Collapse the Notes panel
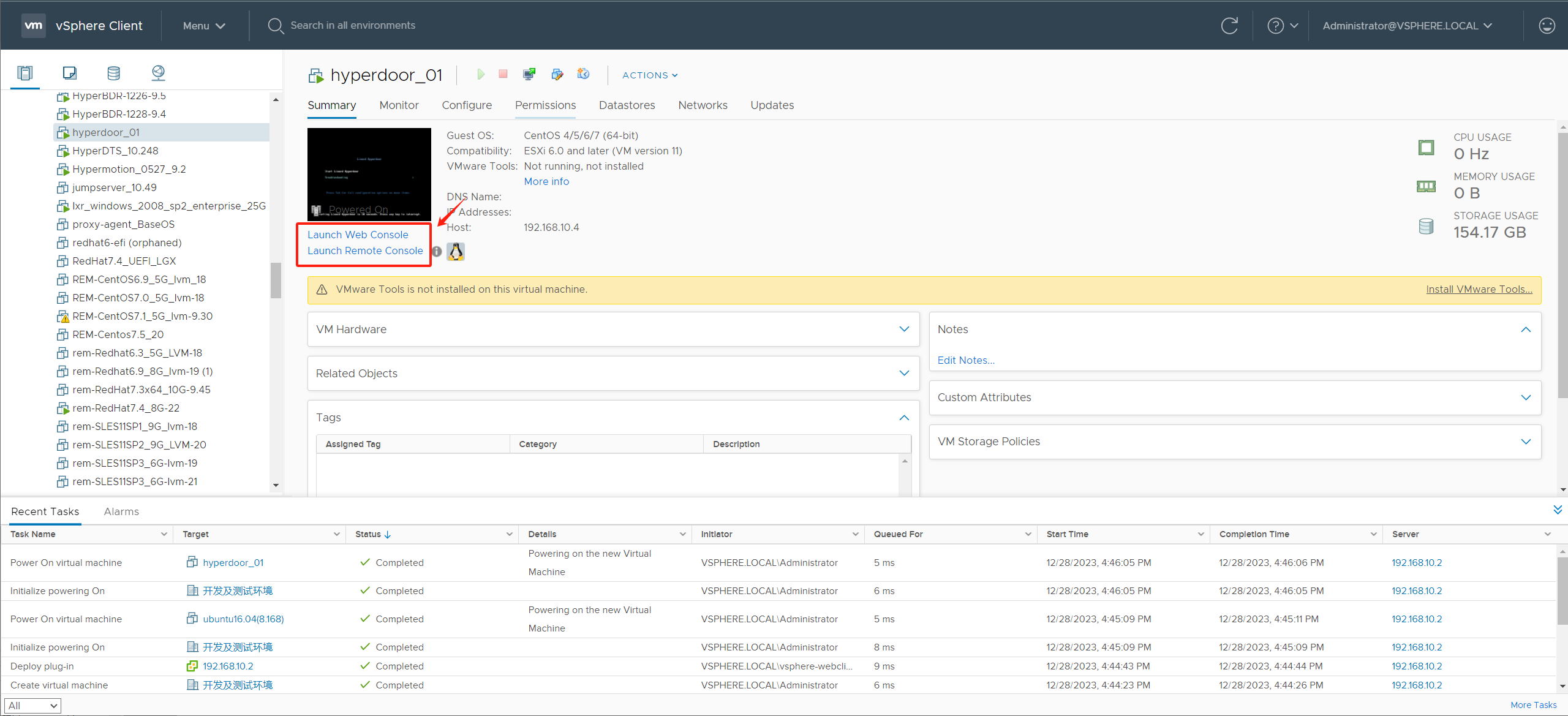1568x716 pixels. click(x=1525, y=329)
